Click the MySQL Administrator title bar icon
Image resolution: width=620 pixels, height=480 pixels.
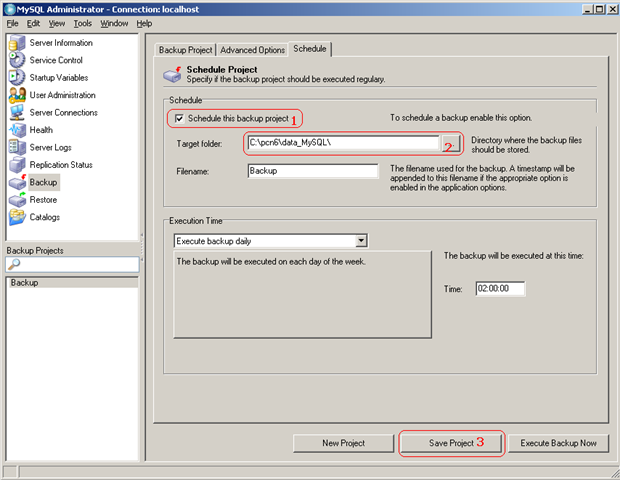pos(9,9)
